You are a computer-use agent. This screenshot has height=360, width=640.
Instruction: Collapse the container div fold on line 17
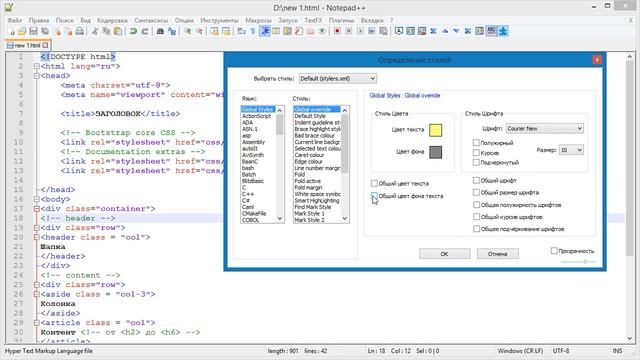pos(37,209)
